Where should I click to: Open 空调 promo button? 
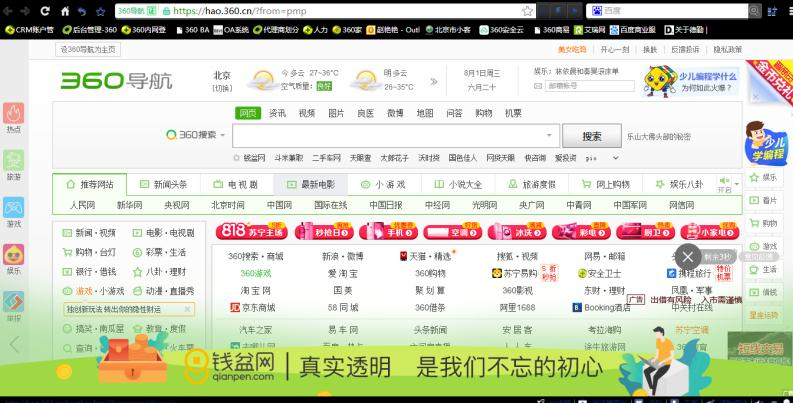coord(452,232)
